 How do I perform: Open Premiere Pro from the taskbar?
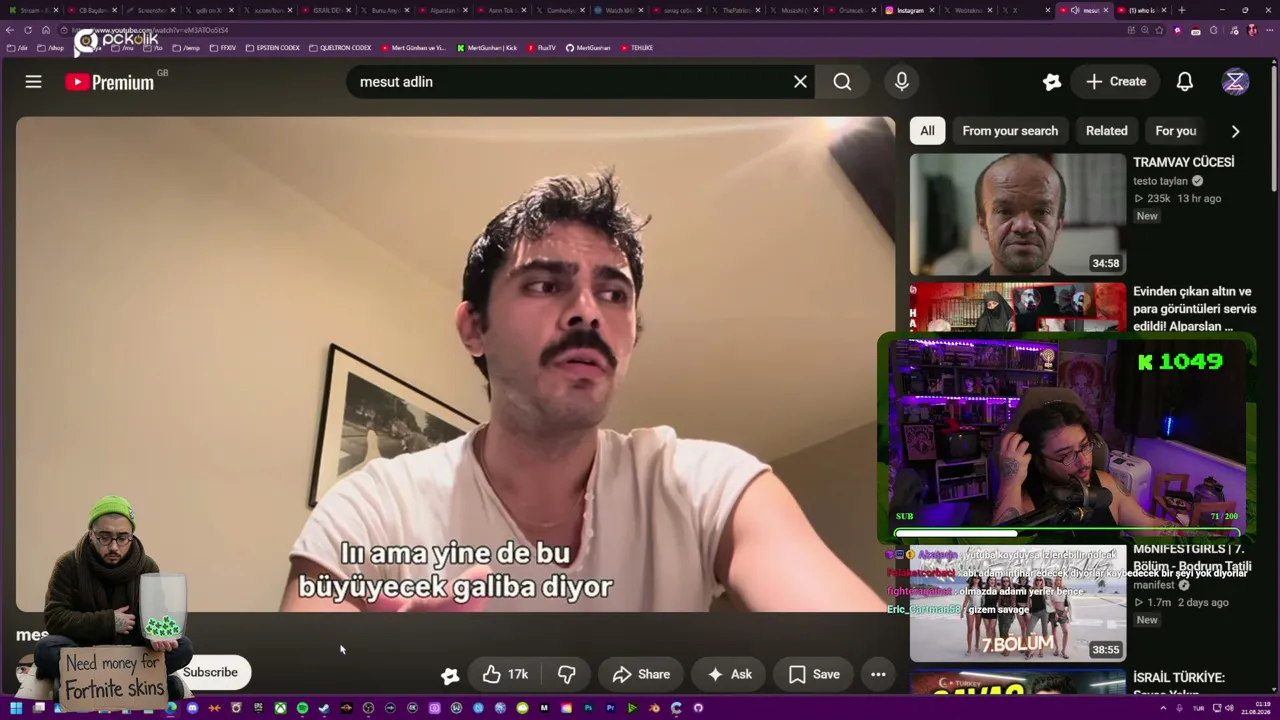610,708
